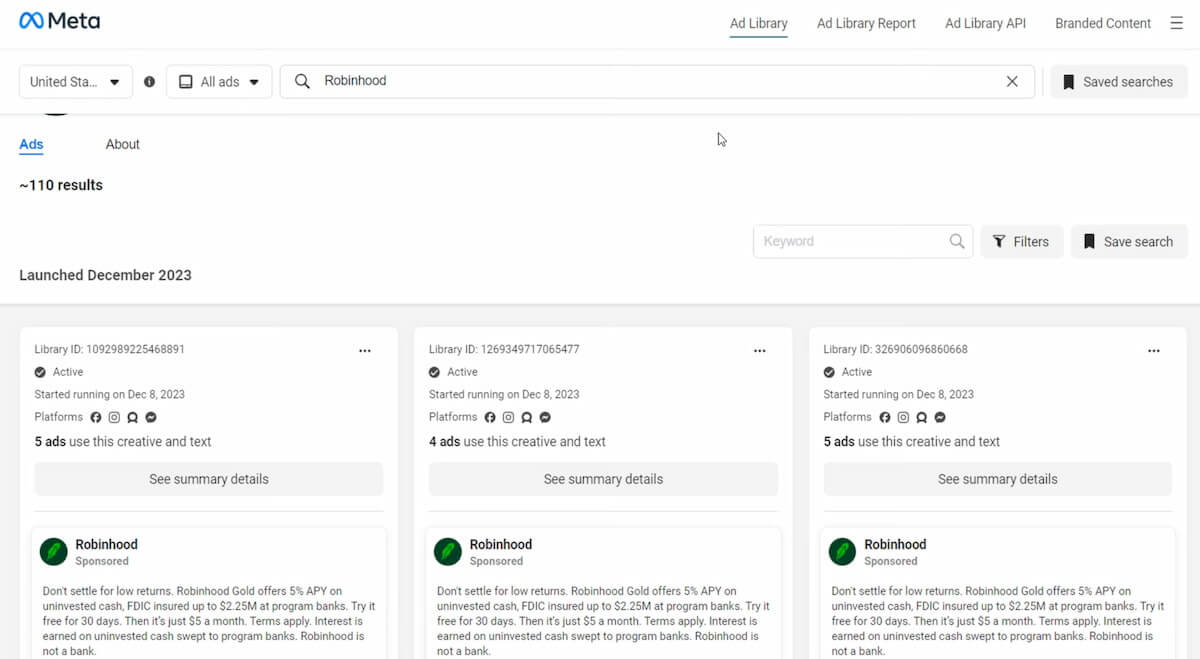Click the Messenger platform icon on the third ad

coord(939,417)
